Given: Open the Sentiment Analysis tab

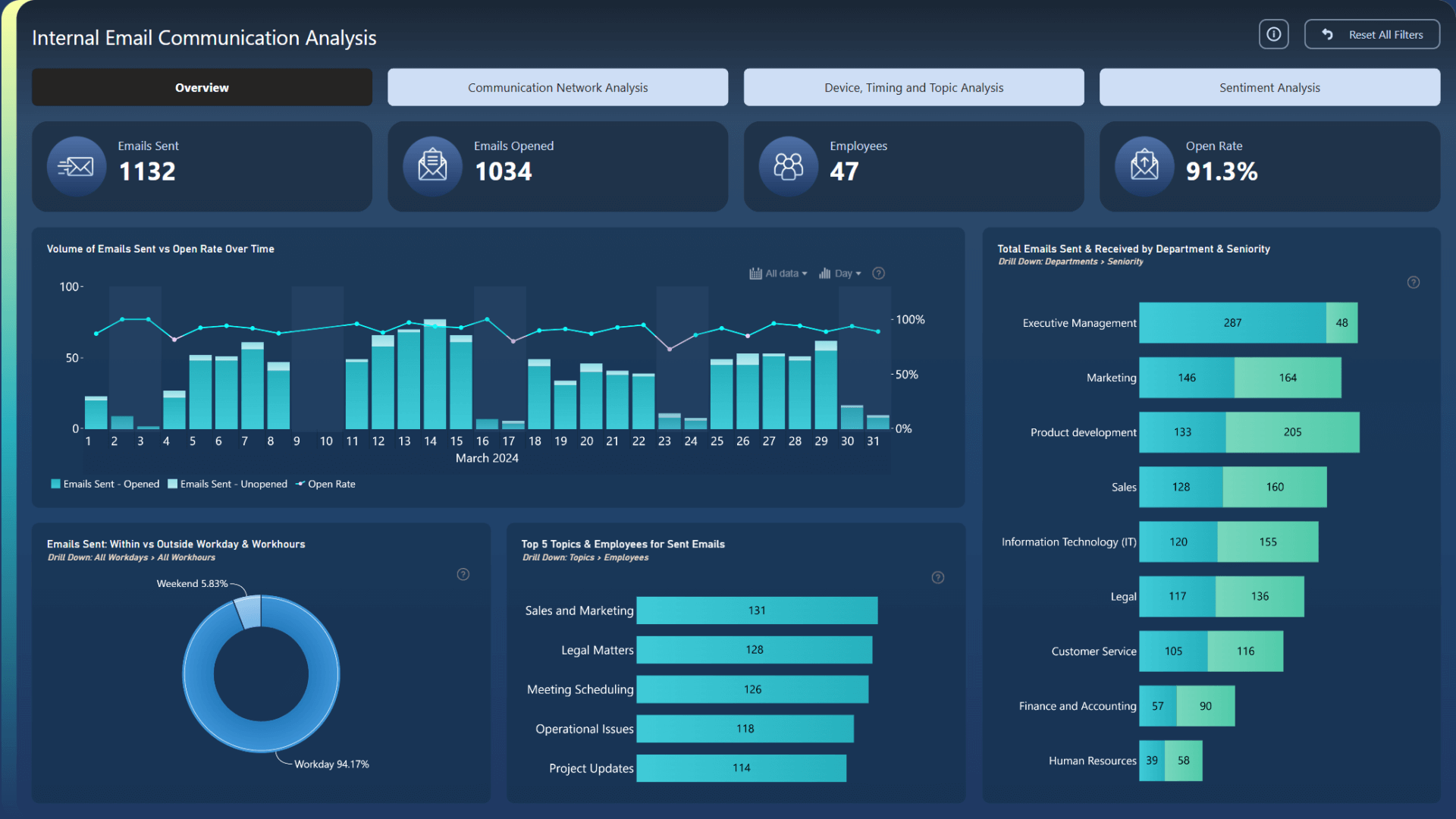Looking at the screenshot, I should 1269,87.
